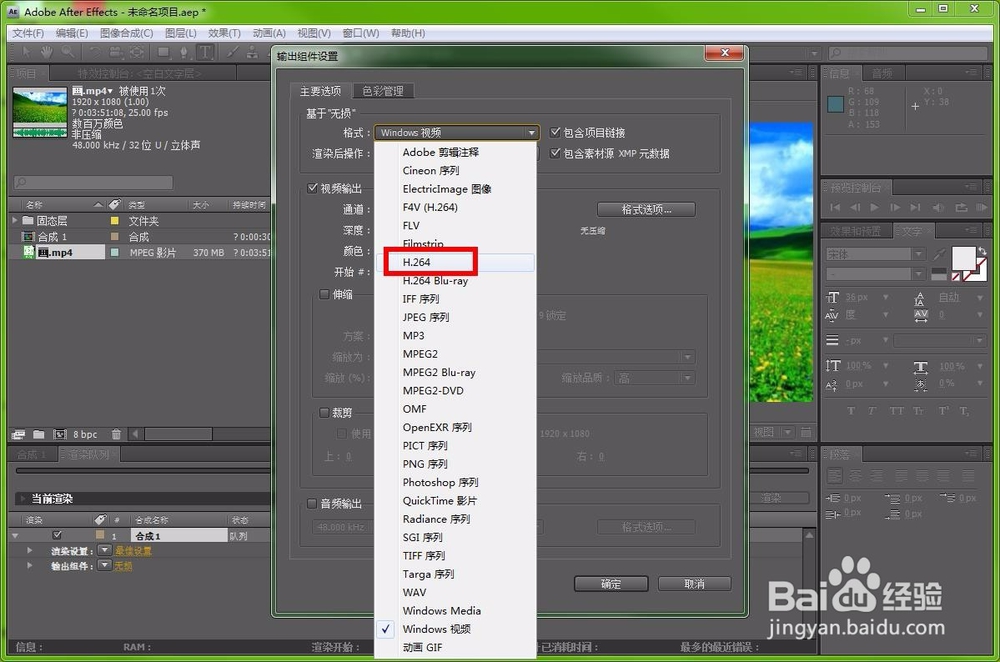
Task: Enable 伸缩 checkbox
Action: point(325,294)
